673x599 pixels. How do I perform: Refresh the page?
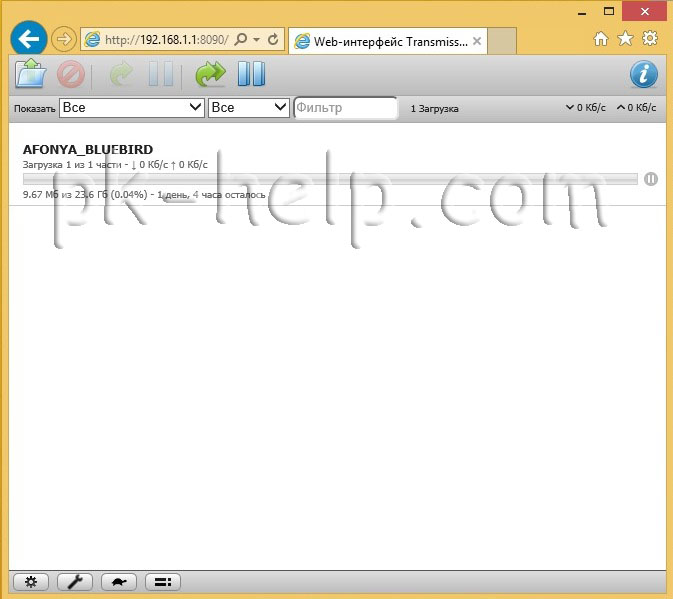click(273, 39)
